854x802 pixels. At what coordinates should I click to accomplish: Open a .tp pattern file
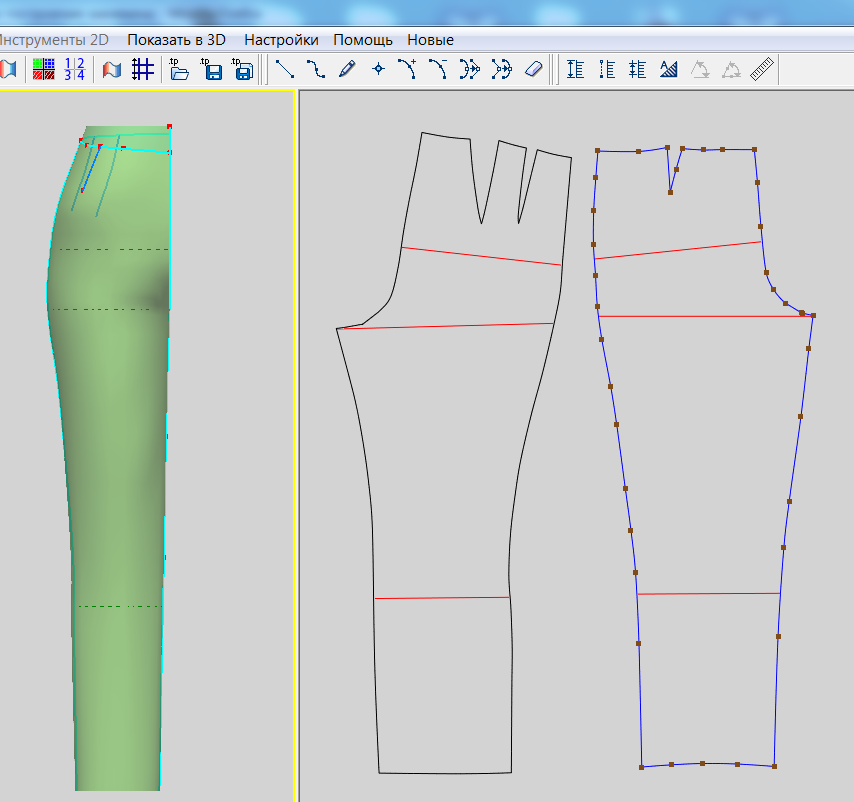click(x=180, y=70)
